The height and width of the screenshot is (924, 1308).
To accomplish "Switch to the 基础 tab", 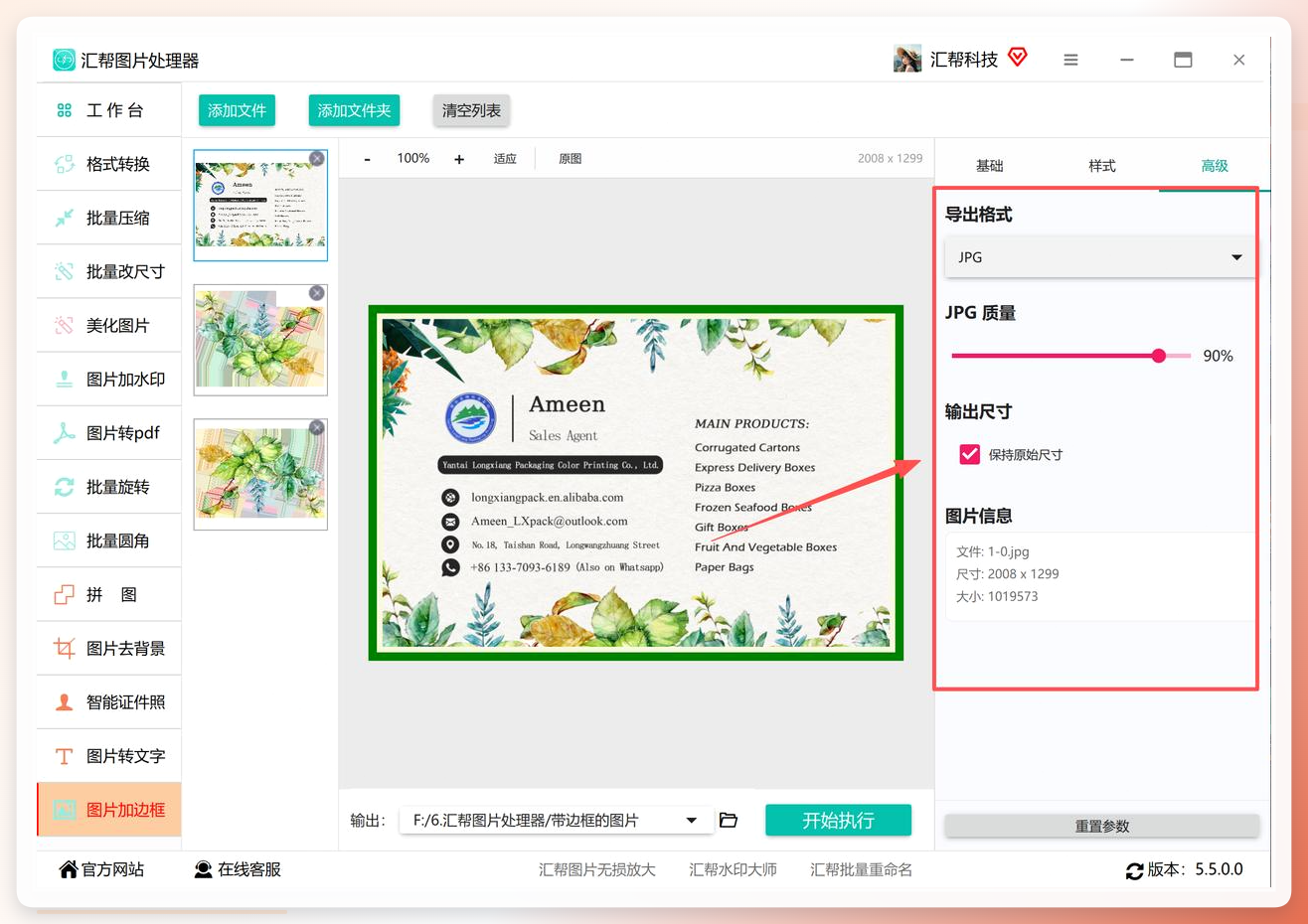I will click(989, 166).
